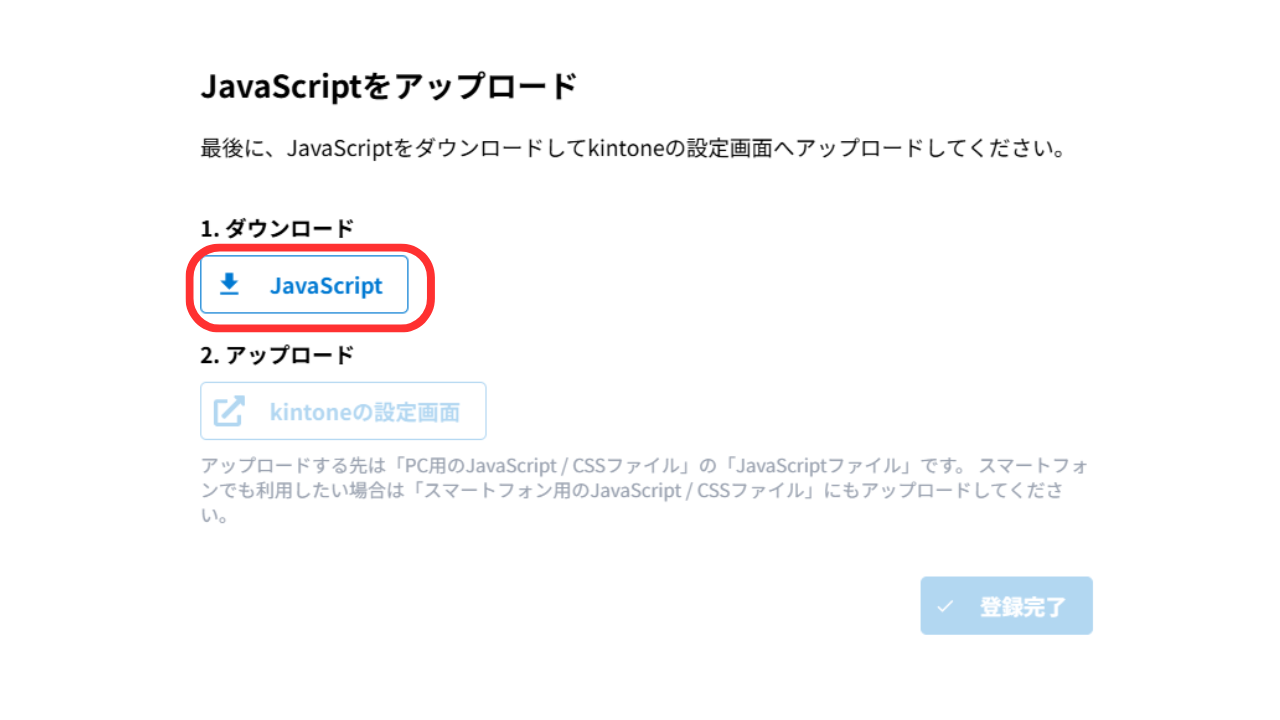Click the external navigation icon next to kintoneの設定画面

[228, 411]
